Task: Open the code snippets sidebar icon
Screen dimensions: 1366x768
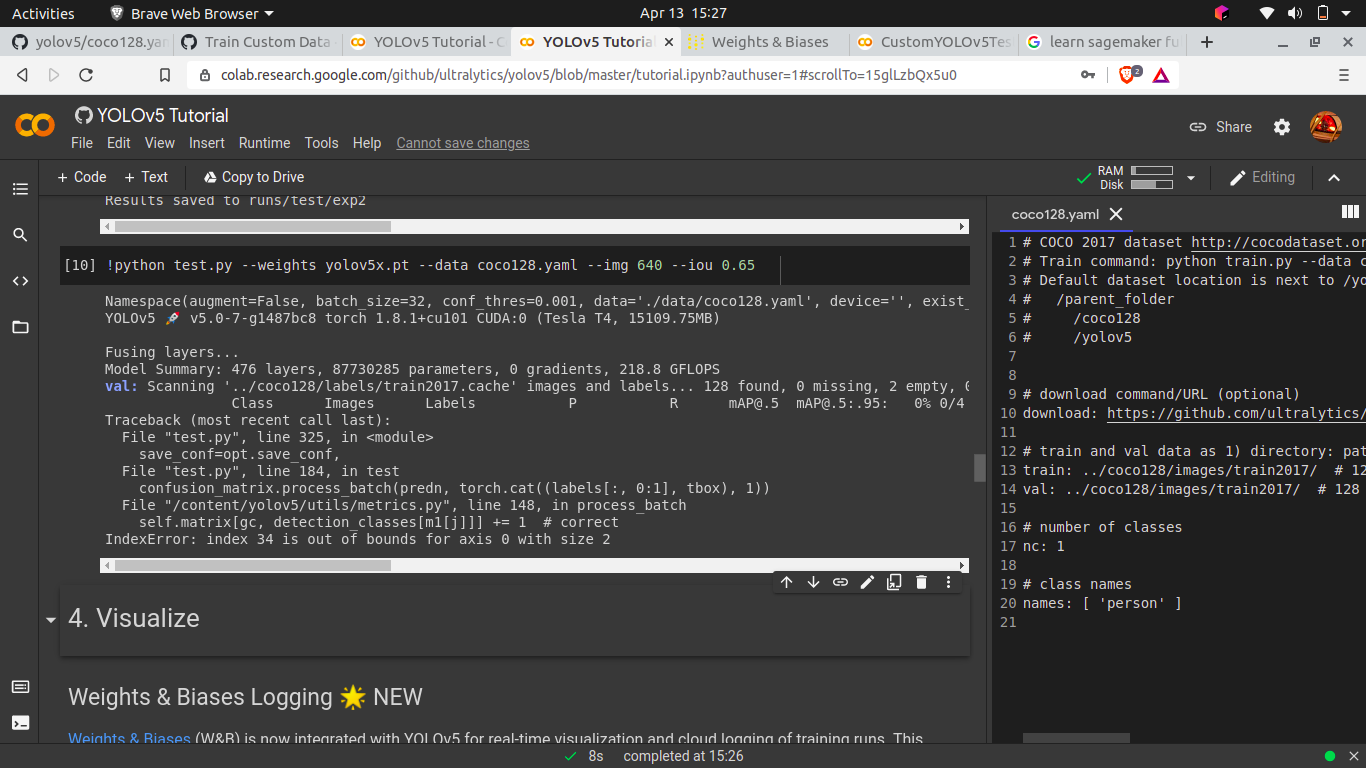Action: click(x=20, y=281)
